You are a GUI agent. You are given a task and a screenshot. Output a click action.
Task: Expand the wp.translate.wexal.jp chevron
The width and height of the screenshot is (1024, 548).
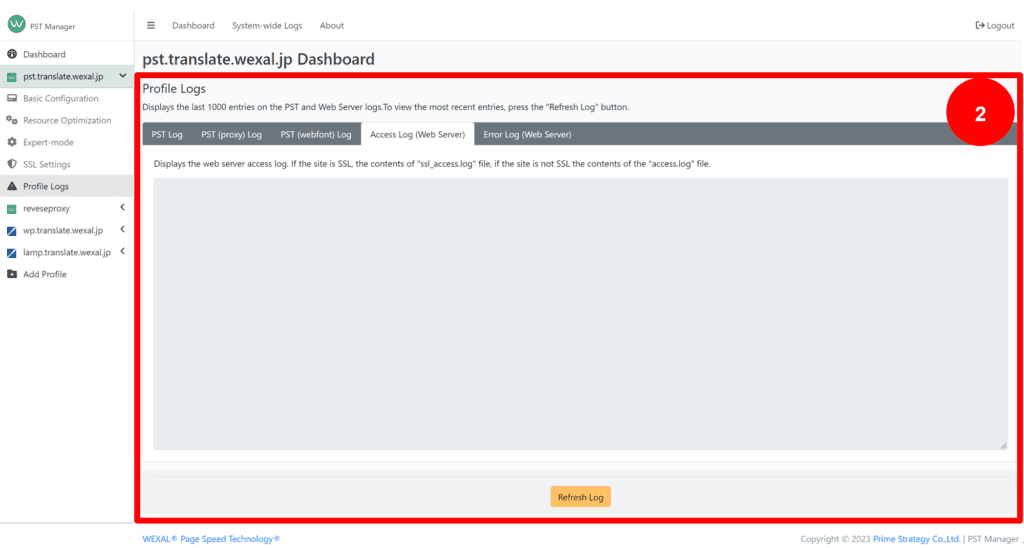point(122,230)
